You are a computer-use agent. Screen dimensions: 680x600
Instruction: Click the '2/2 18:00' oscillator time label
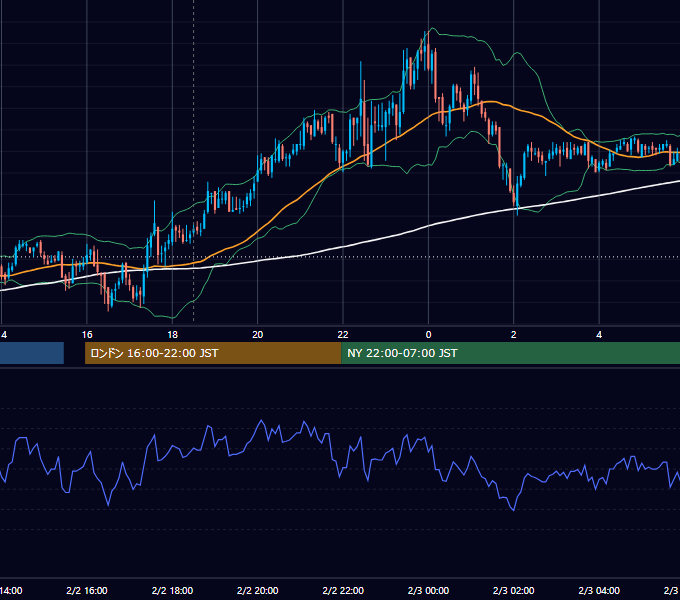coord(172,590)
